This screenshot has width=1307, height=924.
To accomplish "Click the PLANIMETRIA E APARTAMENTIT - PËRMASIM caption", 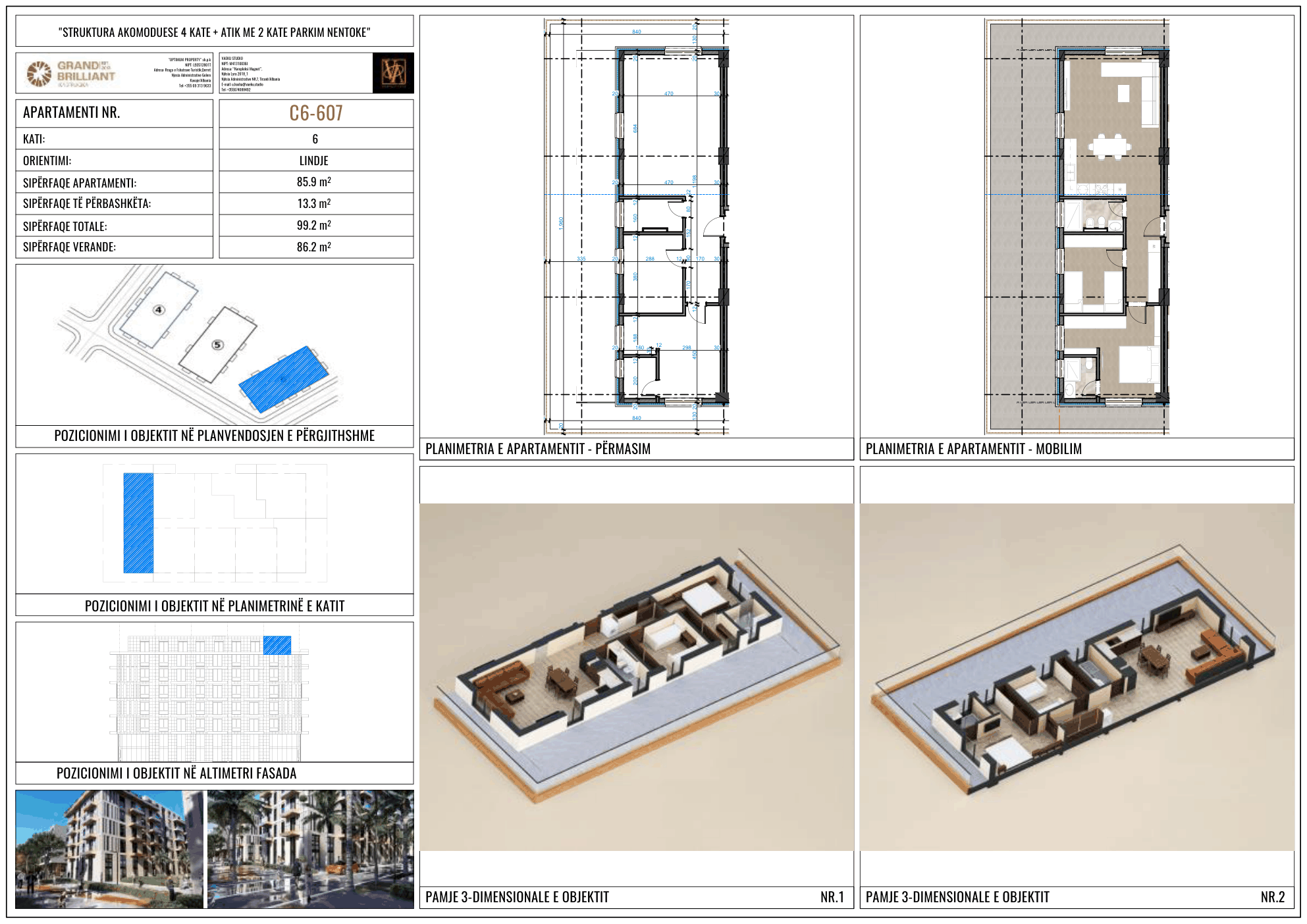I will point(538,449).
